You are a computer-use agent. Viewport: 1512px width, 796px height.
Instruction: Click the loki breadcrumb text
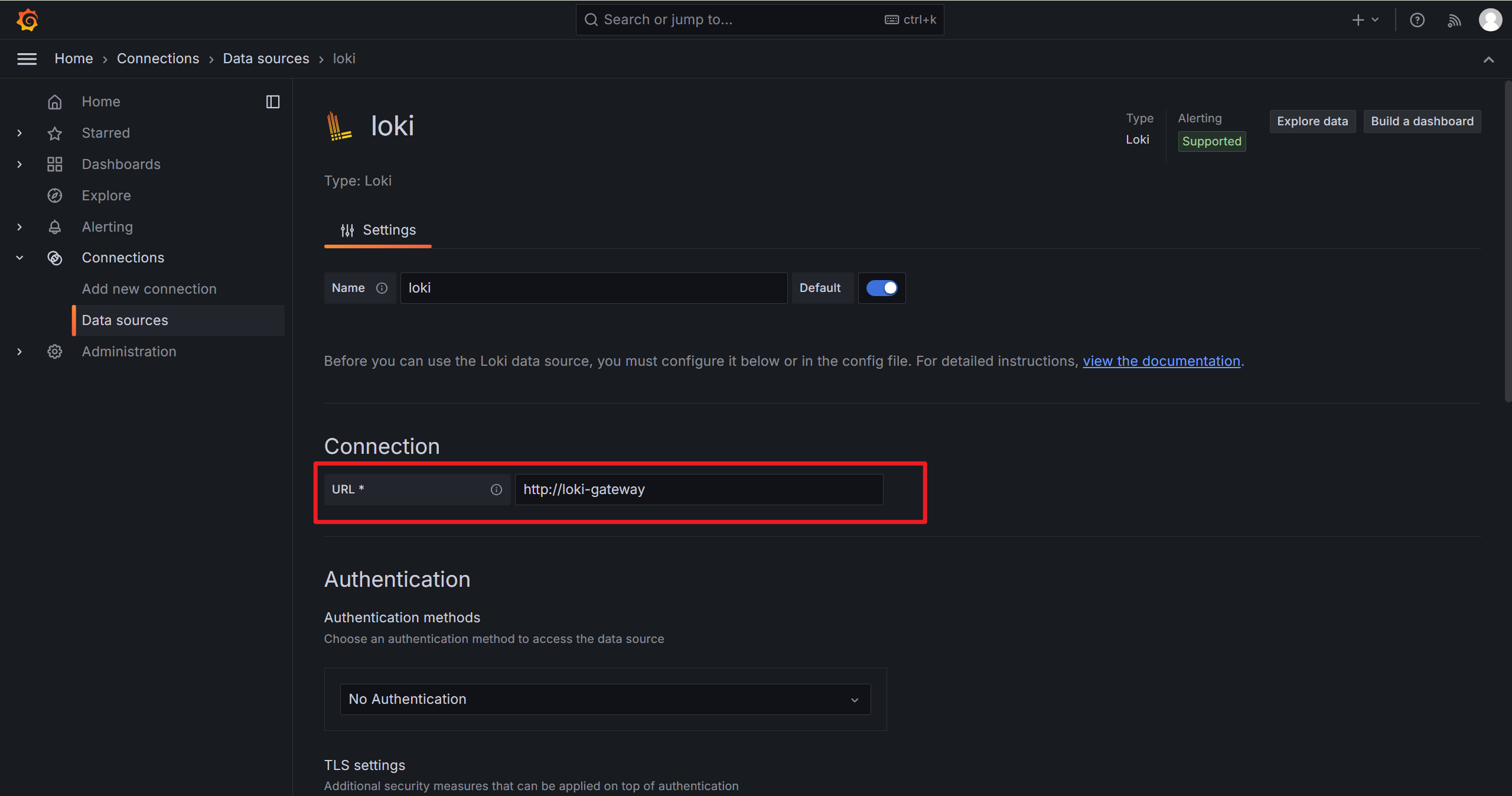pyautogui.click(x=344, y=59)
